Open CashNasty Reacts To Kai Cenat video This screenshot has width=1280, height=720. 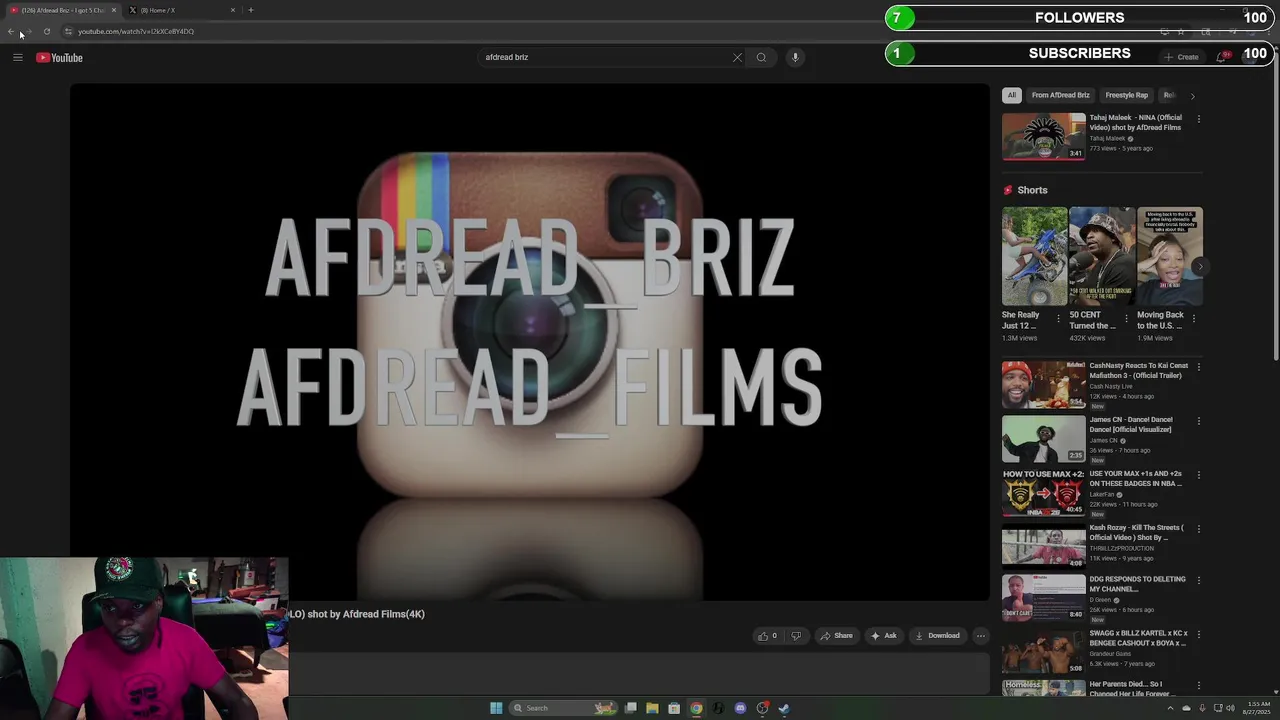coord(1043,385)
